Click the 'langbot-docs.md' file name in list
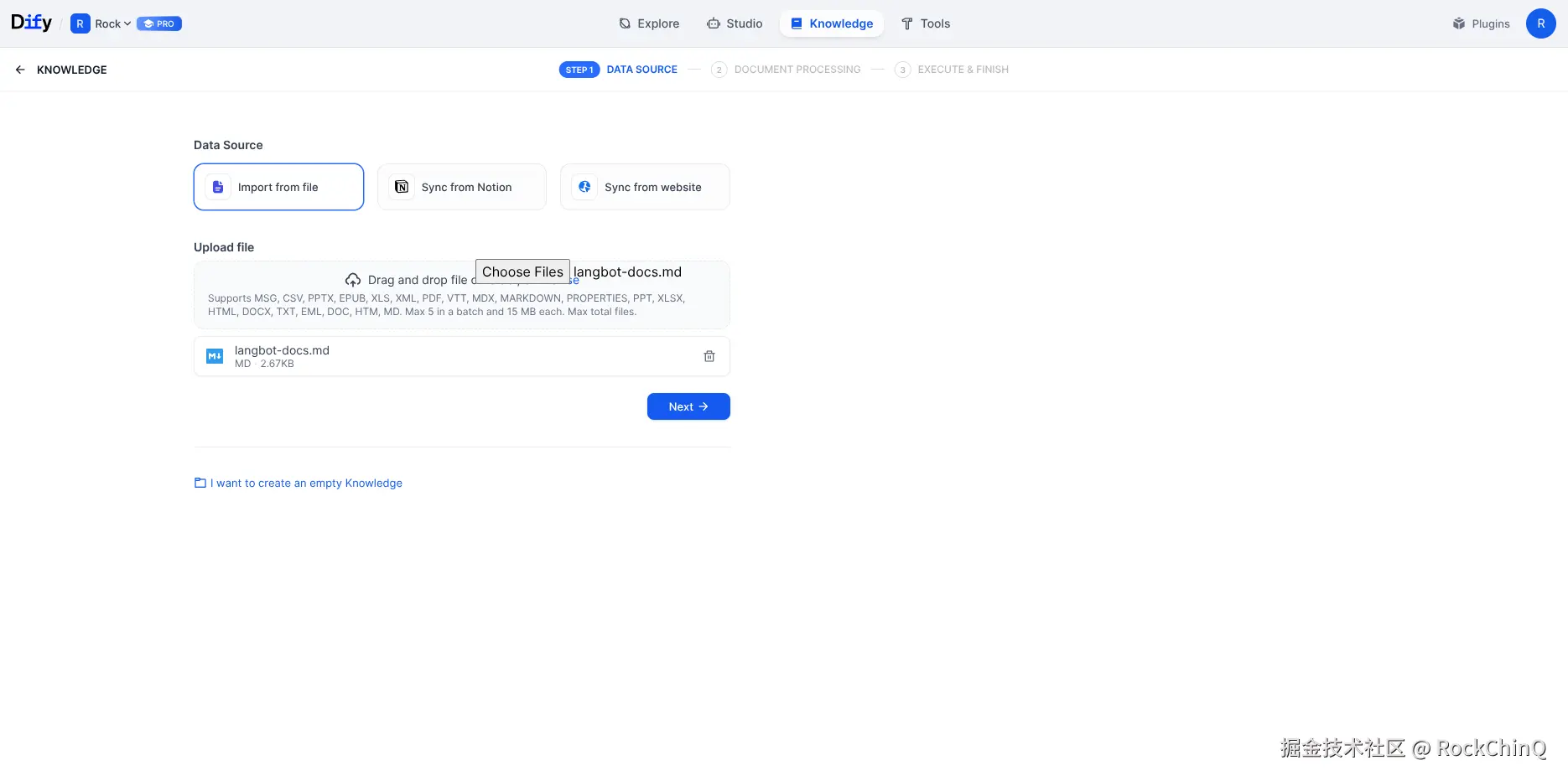1568x781 pixels. coord(282,350)
